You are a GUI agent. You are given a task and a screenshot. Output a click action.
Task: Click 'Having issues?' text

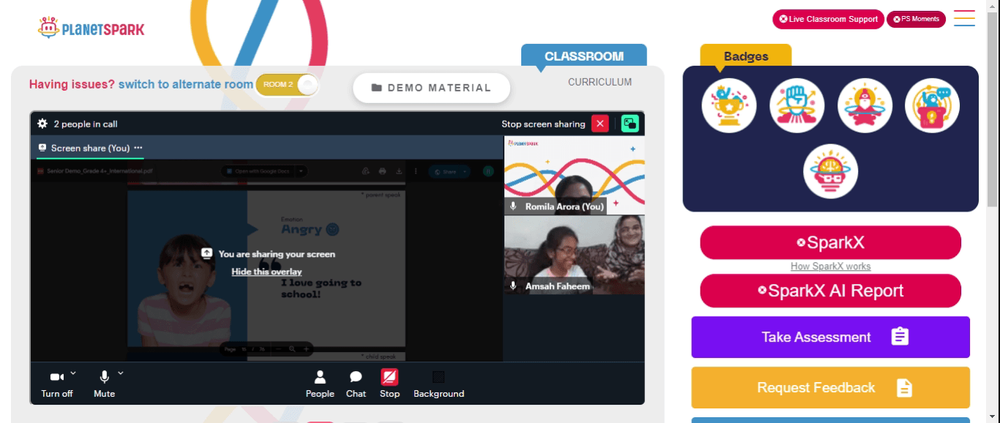(x=72, y=84)
